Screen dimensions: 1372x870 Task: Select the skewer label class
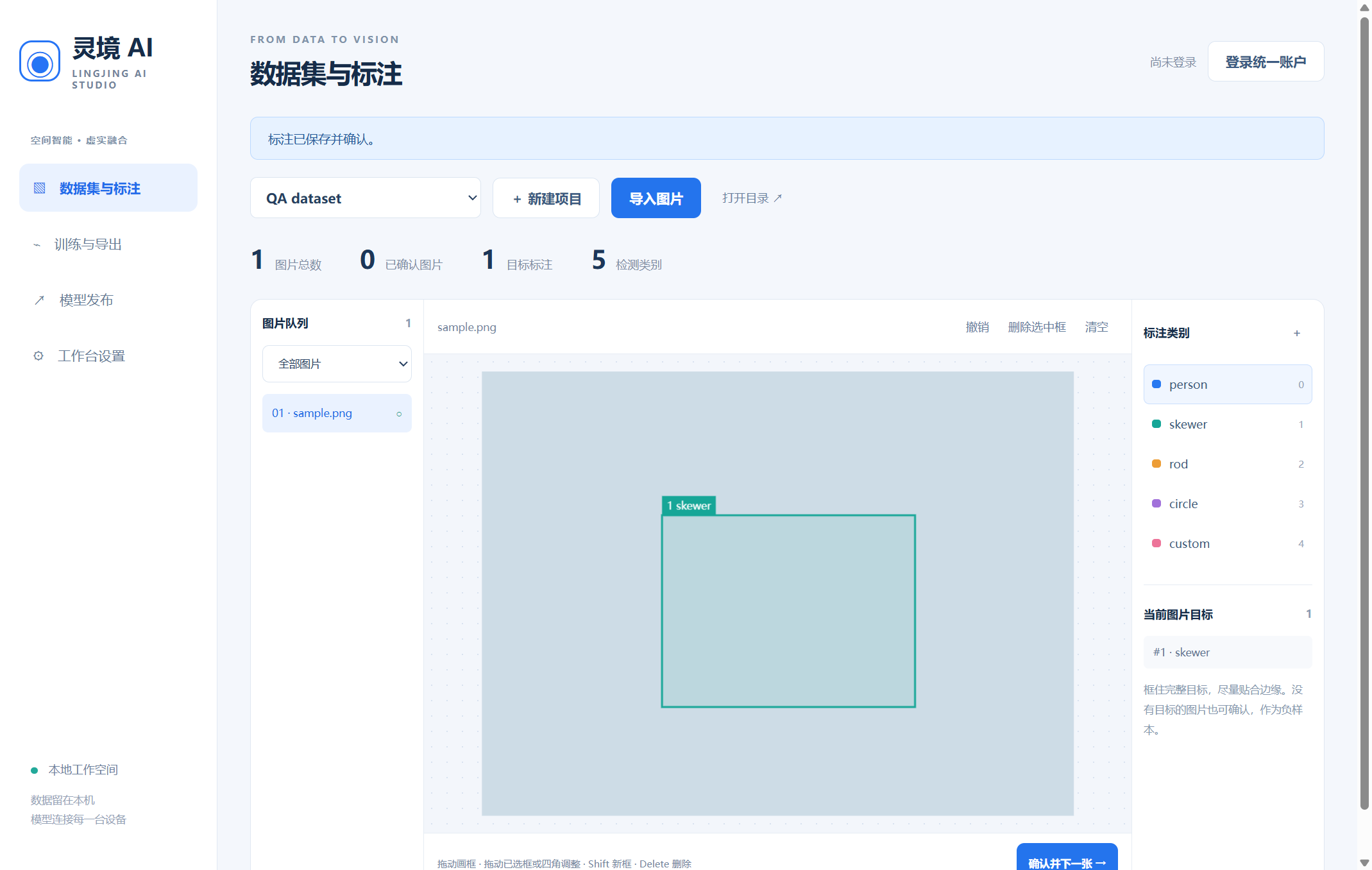1227,424
